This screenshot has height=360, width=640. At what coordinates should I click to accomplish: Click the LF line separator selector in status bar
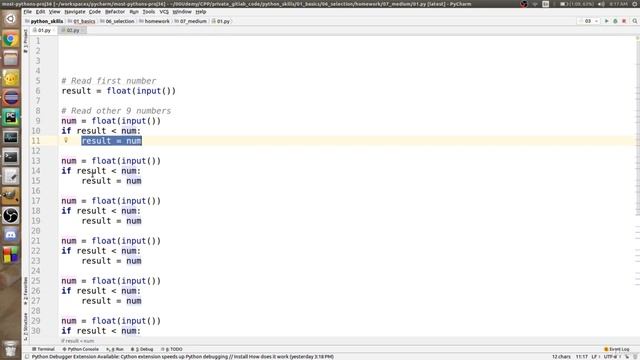[x=595, y=357]
